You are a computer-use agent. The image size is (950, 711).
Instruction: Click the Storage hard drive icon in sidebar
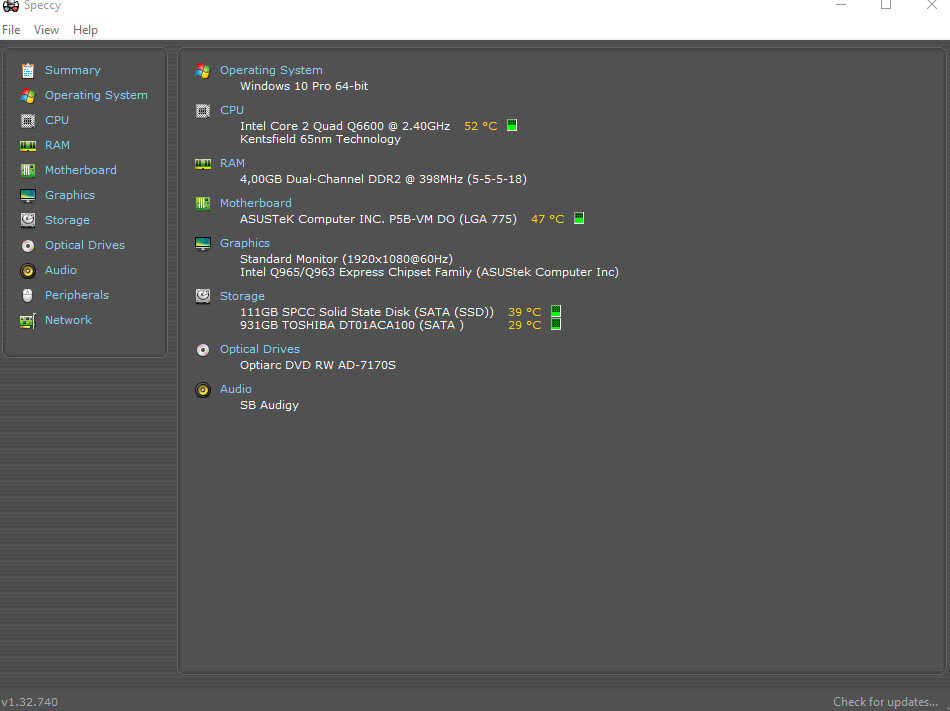(28, 220)
